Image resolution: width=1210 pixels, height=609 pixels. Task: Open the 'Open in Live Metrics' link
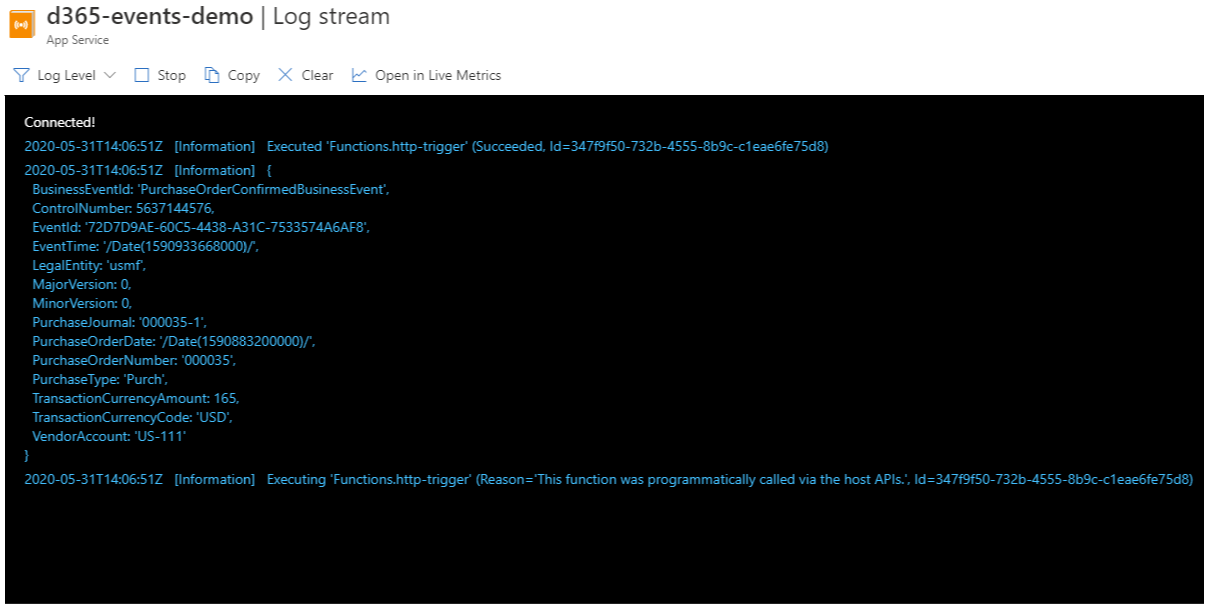click(x=437, y=75)
